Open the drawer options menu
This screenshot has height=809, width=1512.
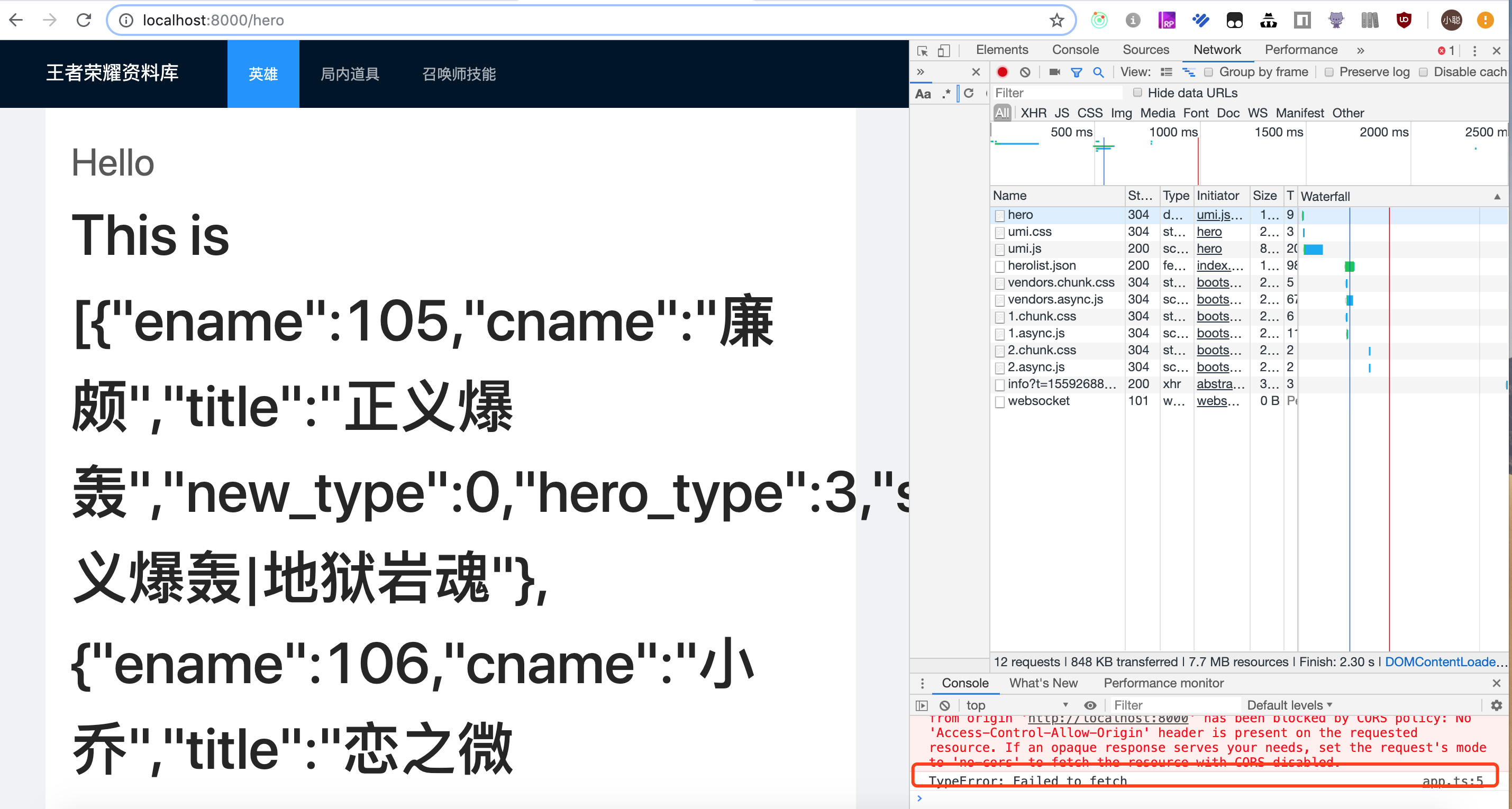[922, 684]
